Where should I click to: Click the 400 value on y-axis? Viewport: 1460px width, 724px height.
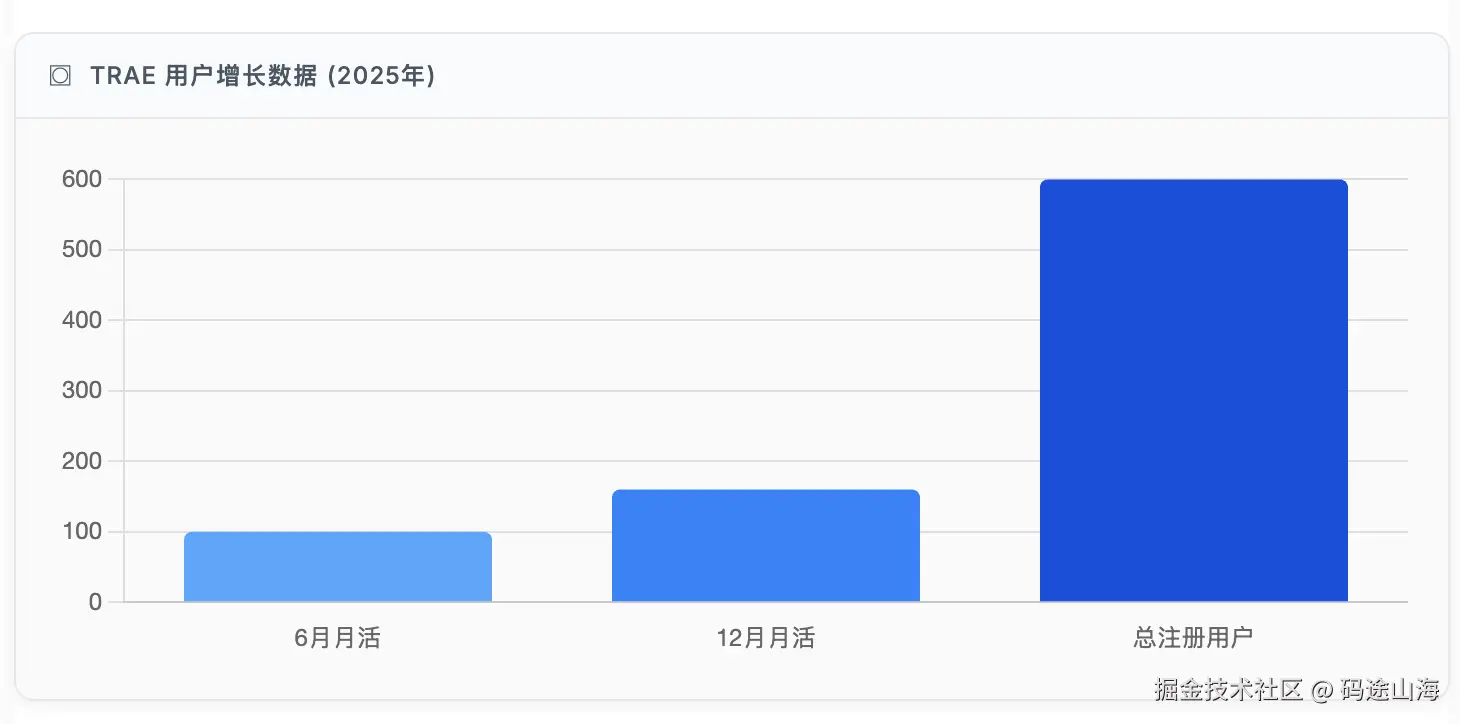(x=82, y=321)
